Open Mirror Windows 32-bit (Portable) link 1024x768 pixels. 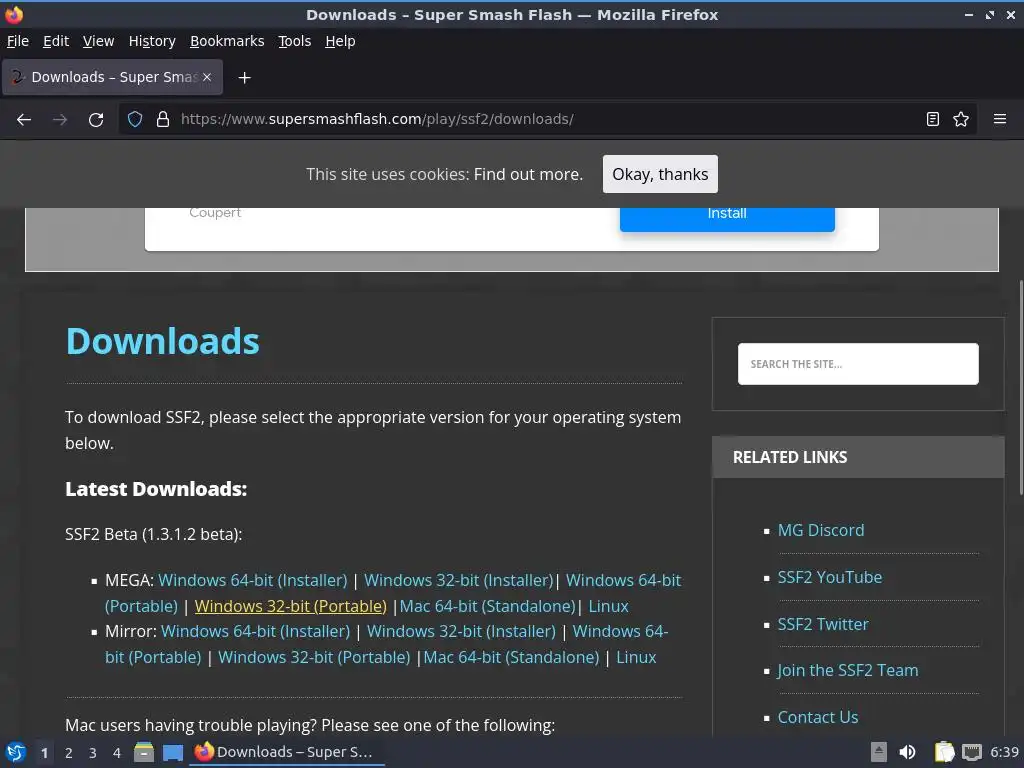pyautogui.click(x=314, y=657)
